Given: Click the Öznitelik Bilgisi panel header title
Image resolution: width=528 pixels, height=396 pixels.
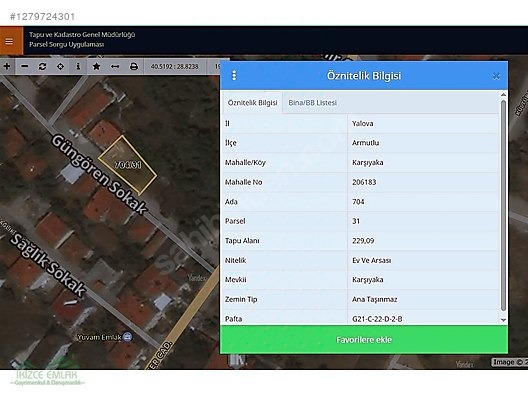Looking at the screenshot, I should point(364,75).
